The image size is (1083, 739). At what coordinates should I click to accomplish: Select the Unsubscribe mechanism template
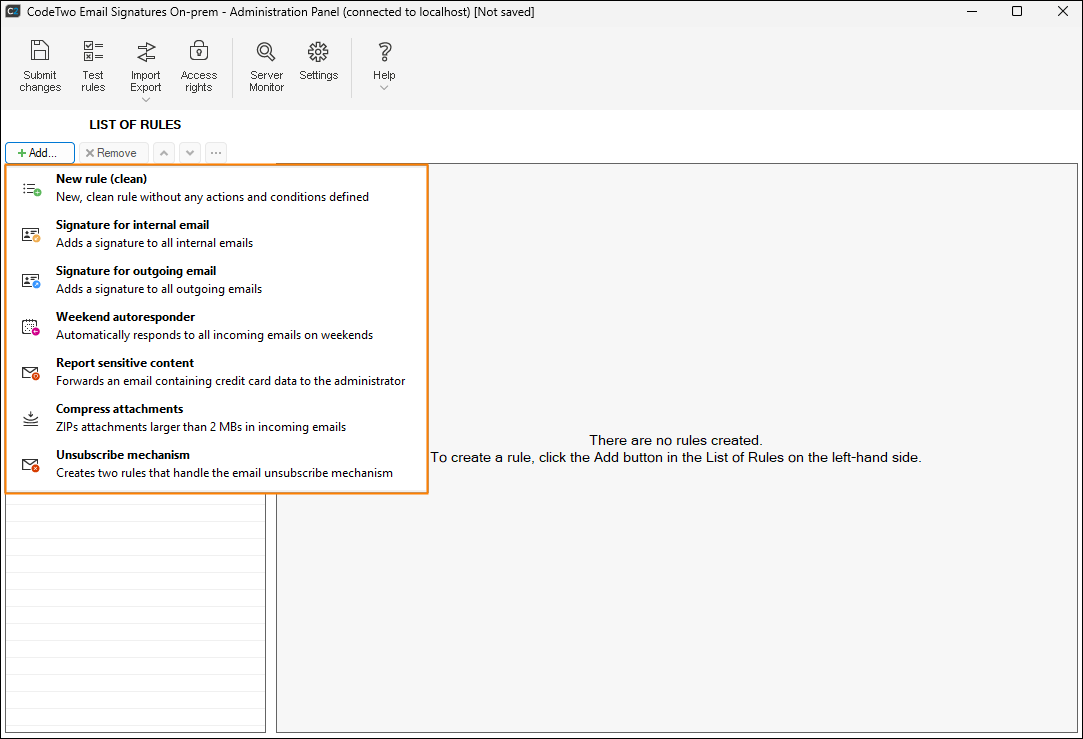[123, 455]
